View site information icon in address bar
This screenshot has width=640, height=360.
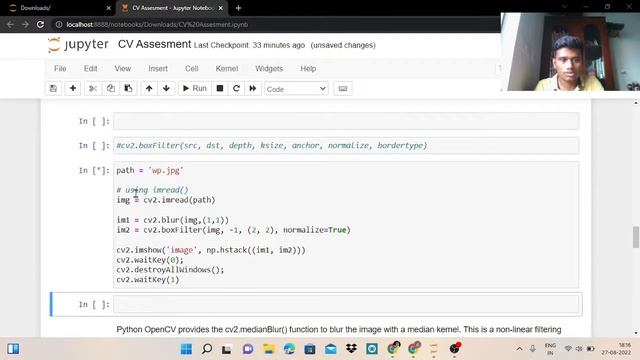pyautogui.click(x=59, y=24)
